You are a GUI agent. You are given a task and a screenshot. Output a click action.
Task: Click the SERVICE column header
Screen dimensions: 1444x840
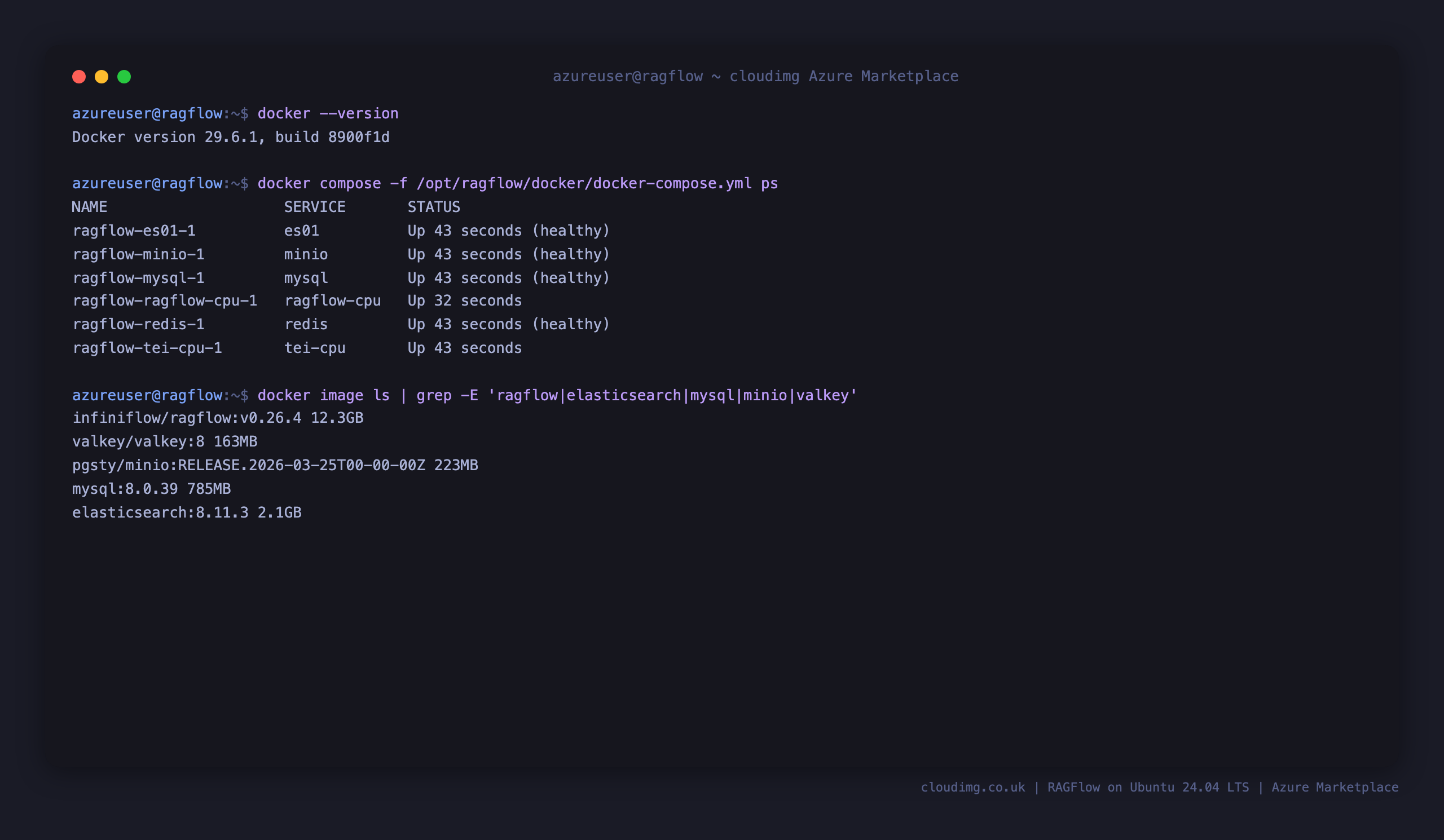pyautogui.click(x=315, y=207)
